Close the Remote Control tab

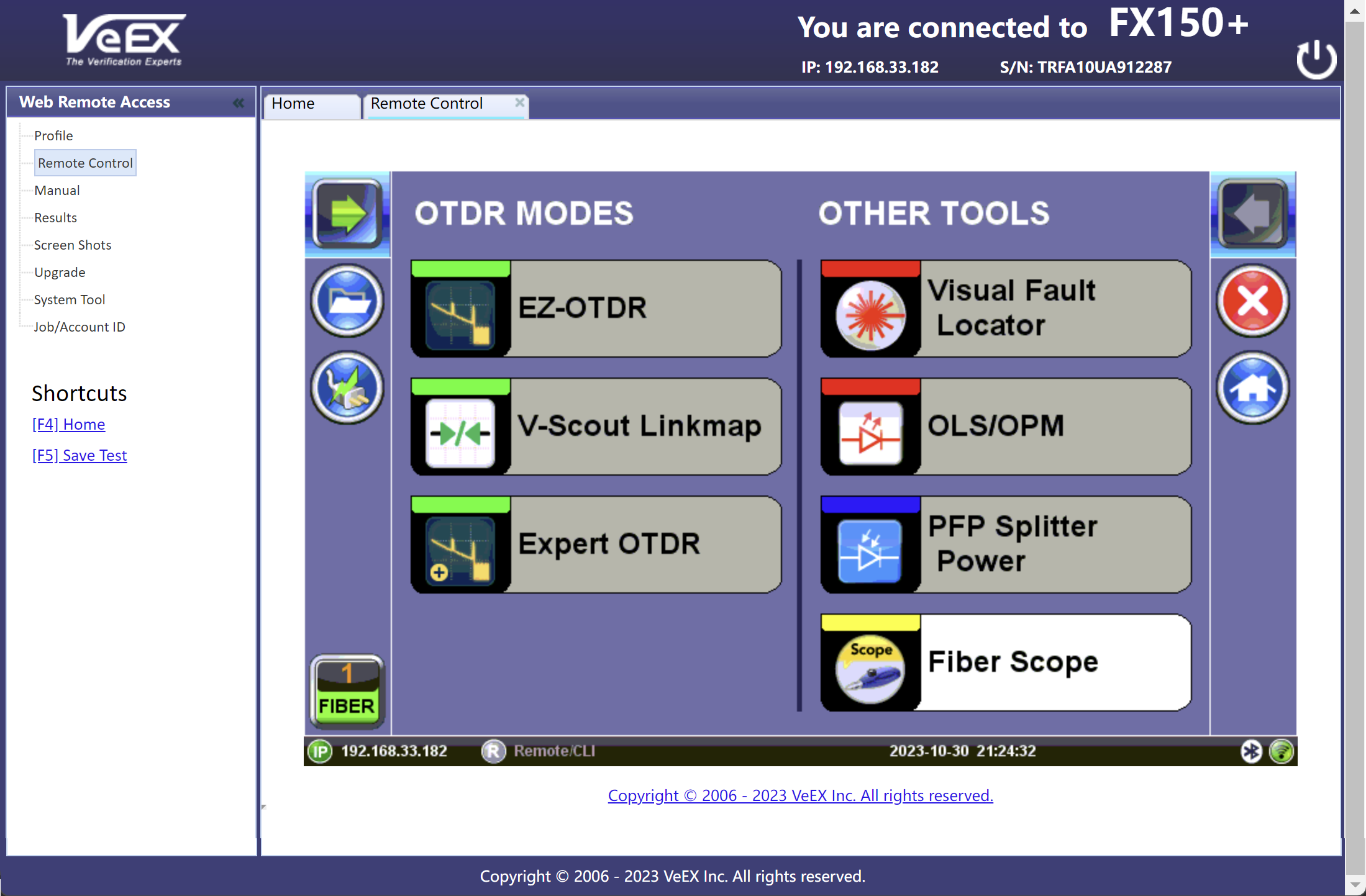(519, 101)
